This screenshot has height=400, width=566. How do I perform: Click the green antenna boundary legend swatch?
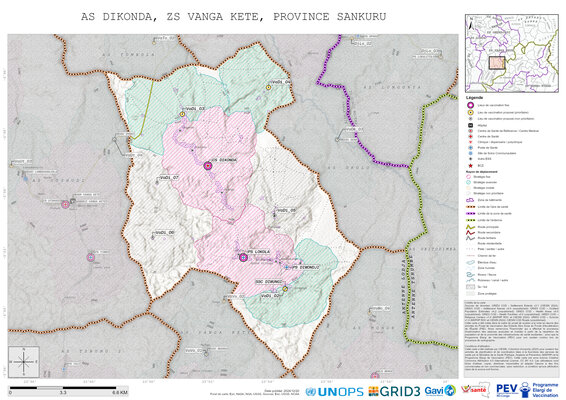pos(470,220)
